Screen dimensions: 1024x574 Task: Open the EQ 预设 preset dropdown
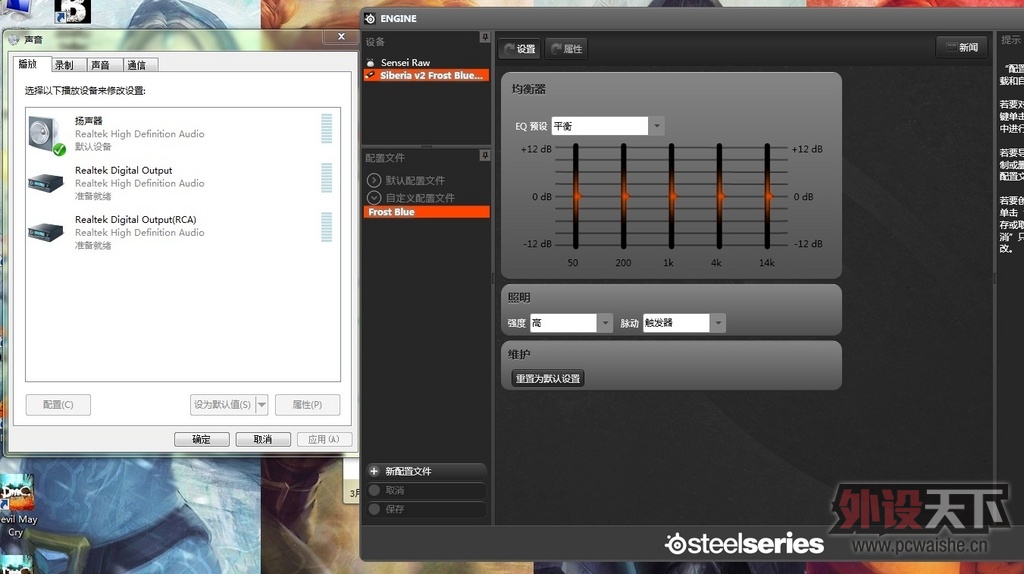click(657, 126)
